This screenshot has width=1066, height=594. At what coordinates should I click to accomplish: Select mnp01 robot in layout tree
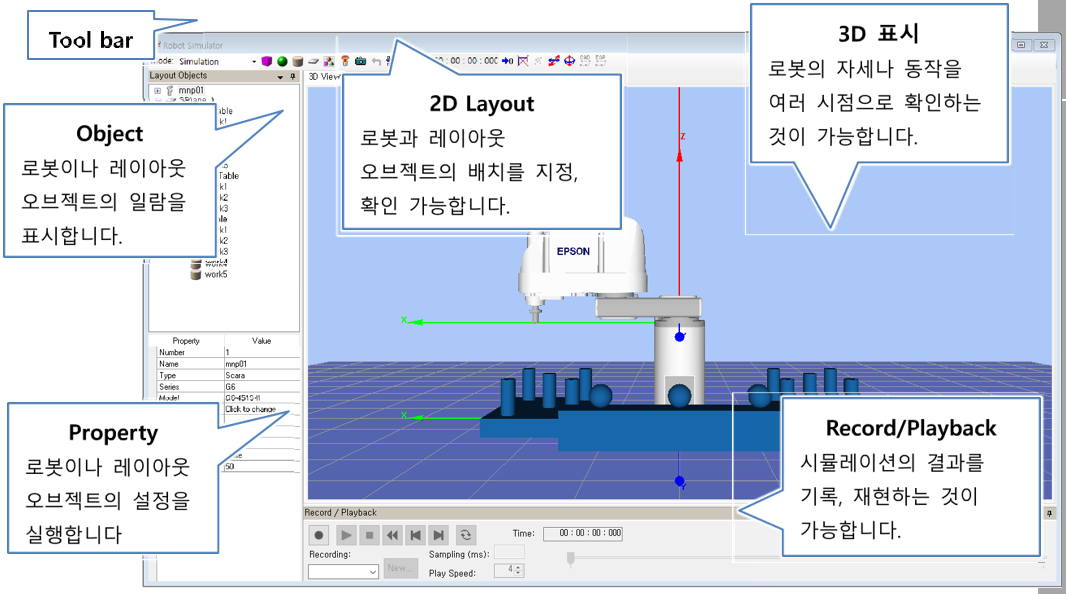pos(191,90)
